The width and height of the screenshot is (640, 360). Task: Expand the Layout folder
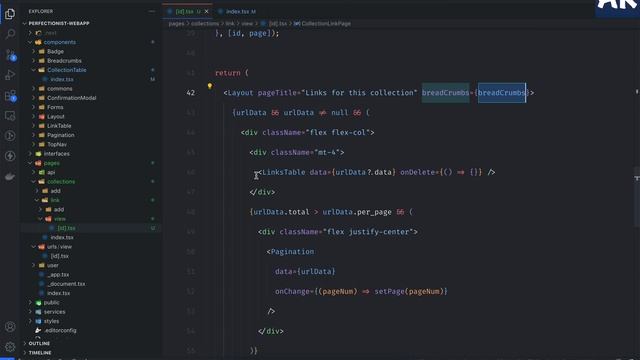[56, 117]
